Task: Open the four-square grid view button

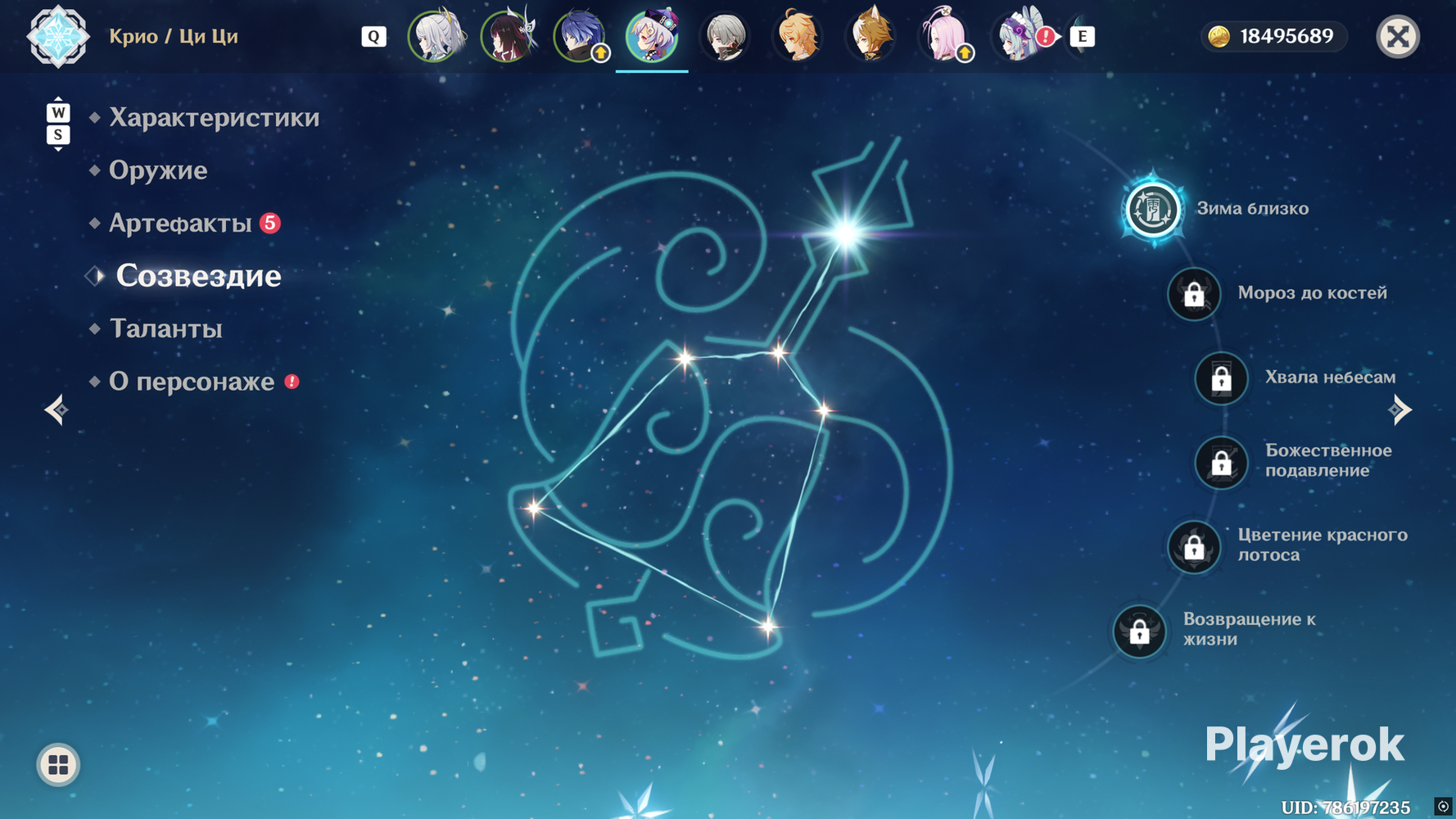Action: [58, 765]
